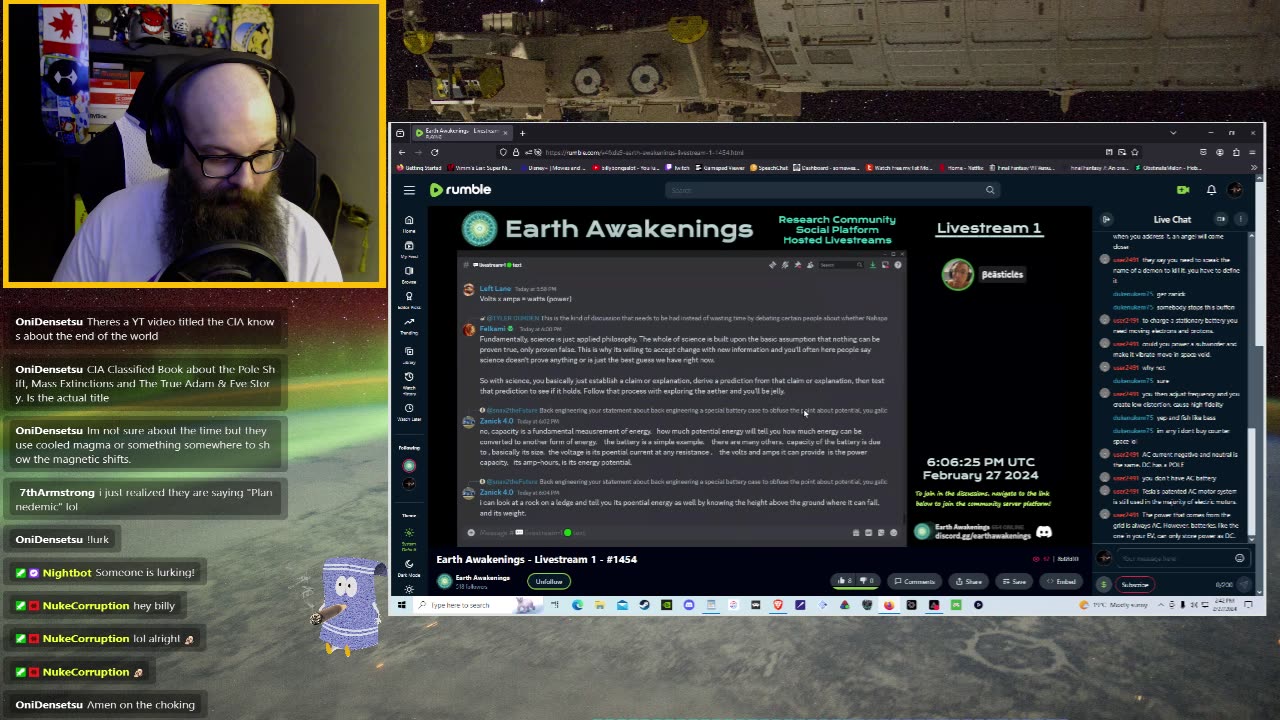Open Brave browser from taskbar
The height and width of the screenshot is (720, 1280).
click(778, 605)
